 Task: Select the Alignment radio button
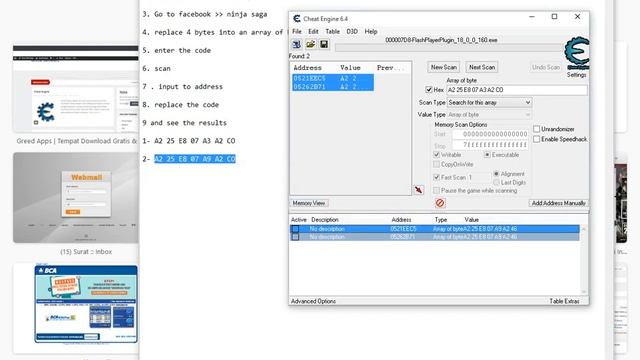pos(496,174)
